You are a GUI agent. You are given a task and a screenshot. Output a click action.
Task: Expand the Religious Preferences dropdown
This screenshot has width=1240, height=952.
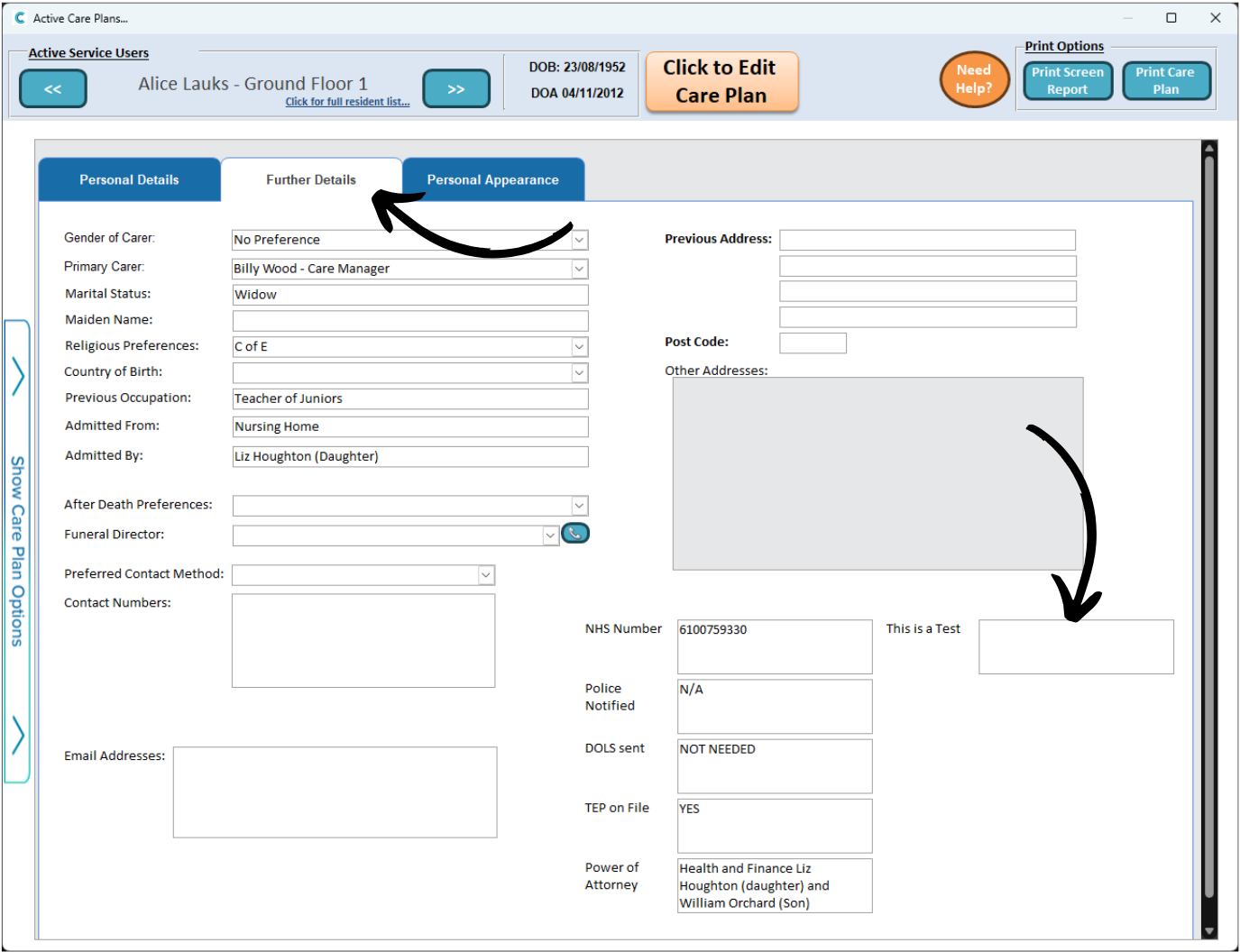pyautogui.click(x=579, y=347)
